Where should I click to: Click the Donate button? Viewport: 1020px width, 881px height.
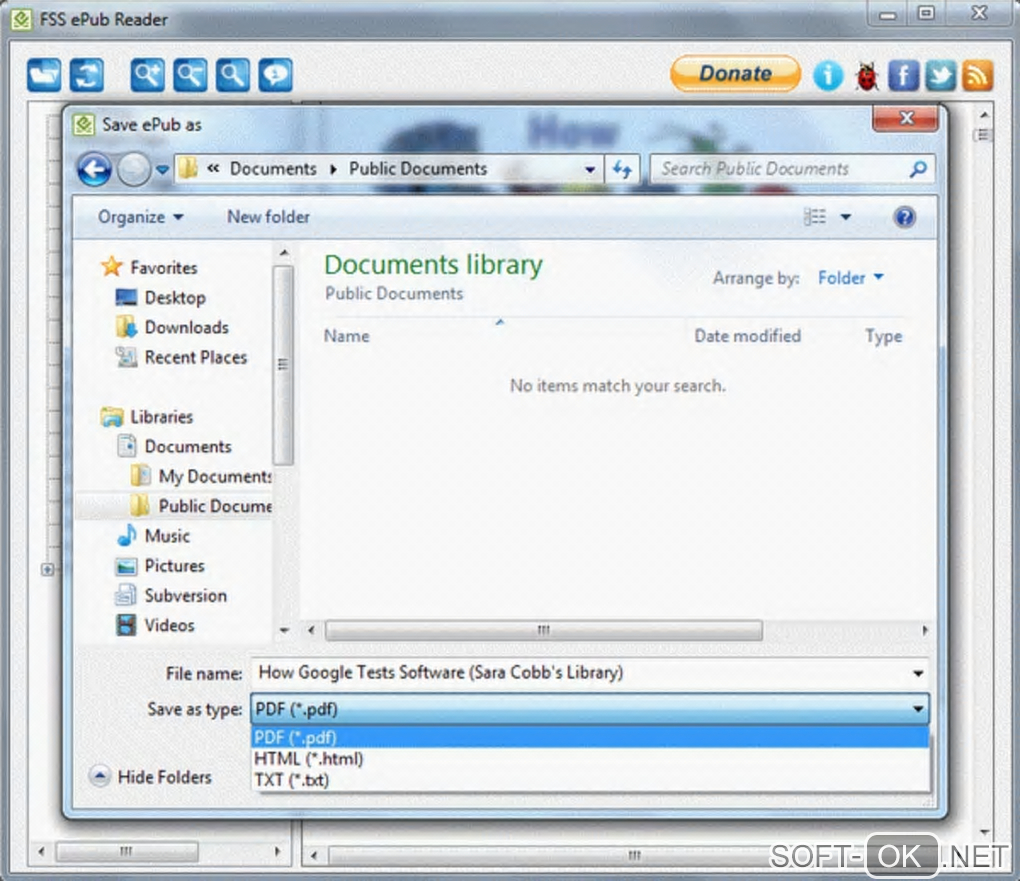(736, 74)
